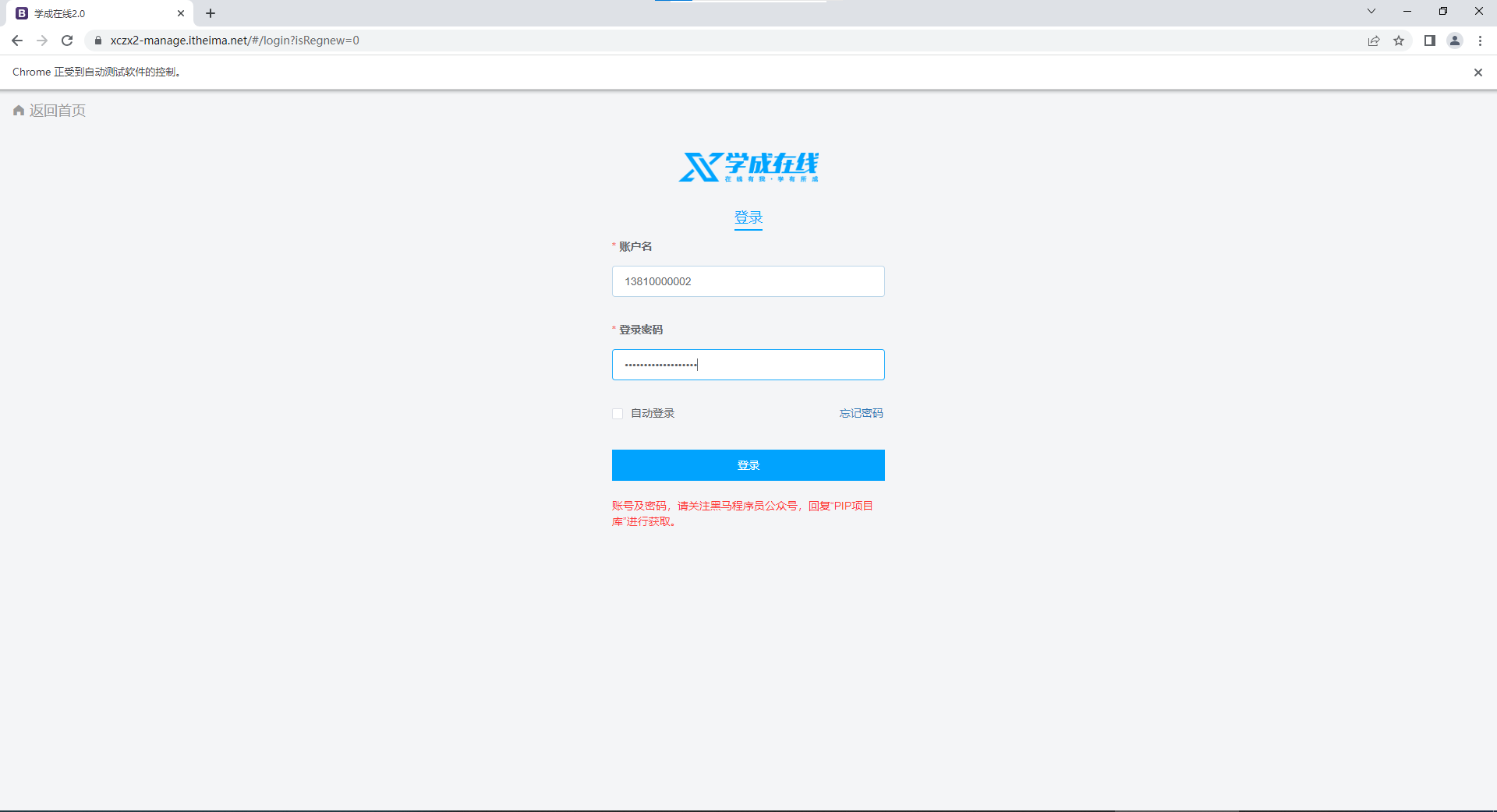Select the 登录 tab heading
The height and width of the screenshot is (812, 1497).
(x=748, y=218)
